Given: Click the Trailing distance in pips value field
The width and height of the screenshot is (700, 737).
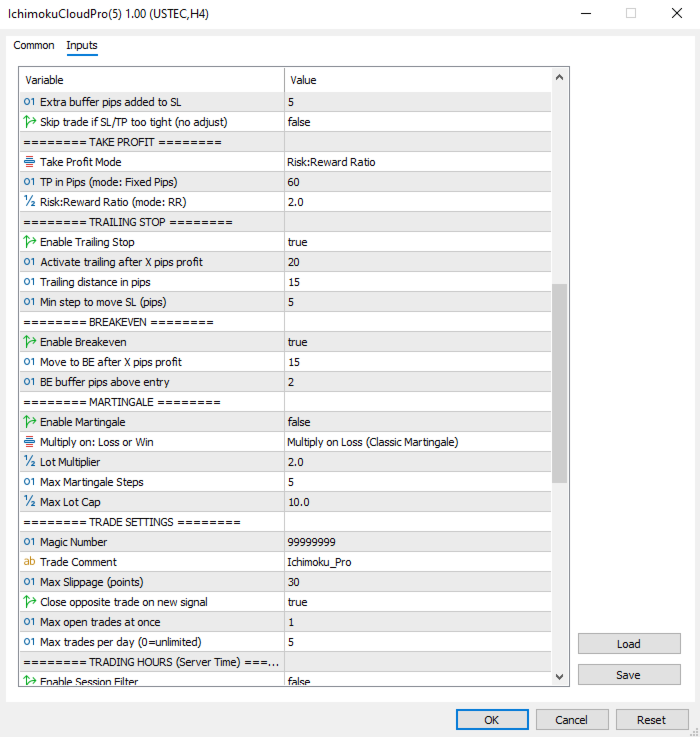Looking at the screenshot, I should pos(417,282).
